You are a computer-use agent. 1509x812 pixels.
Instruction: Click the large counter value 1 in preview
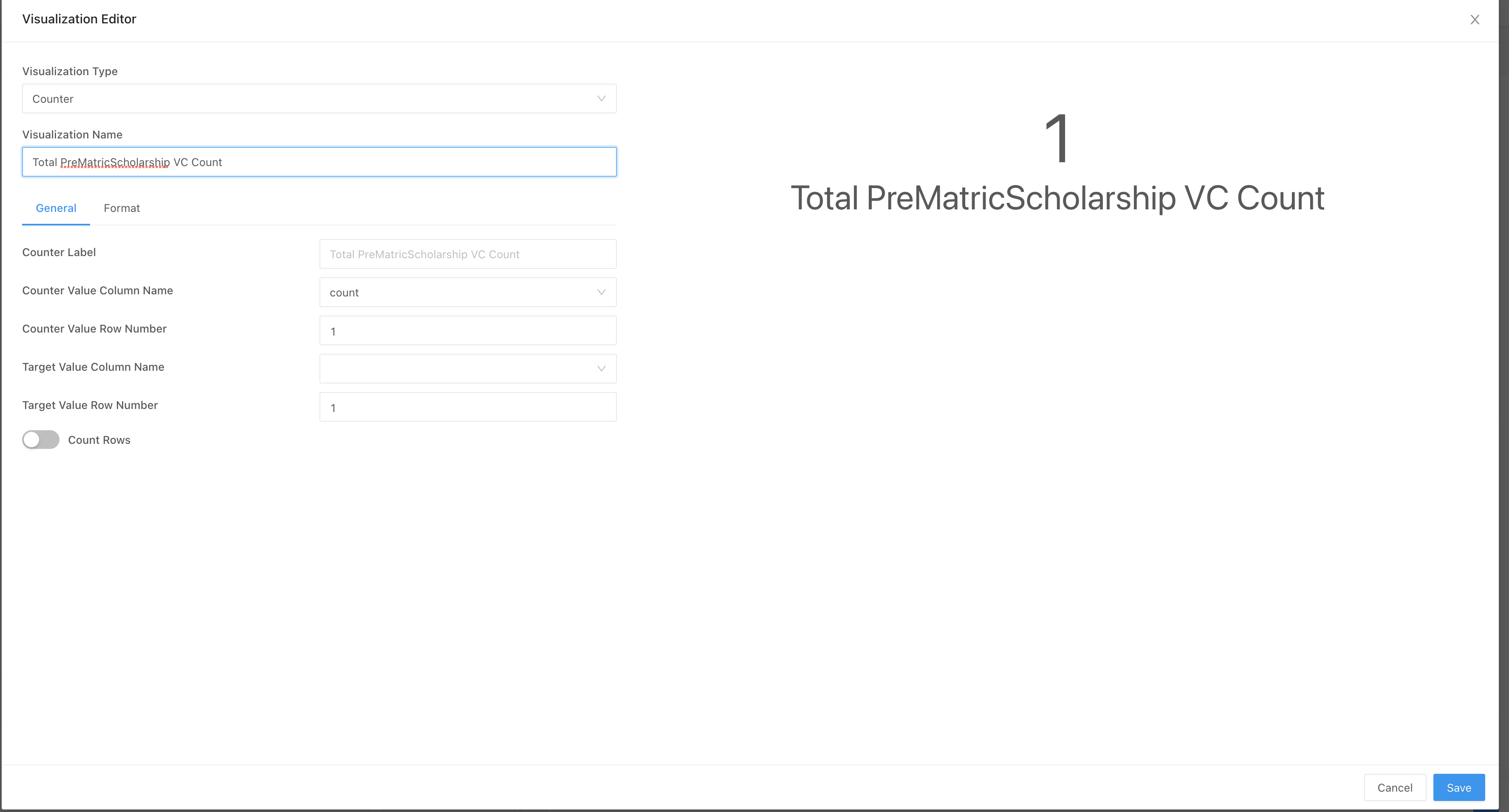click(1057, 139)
